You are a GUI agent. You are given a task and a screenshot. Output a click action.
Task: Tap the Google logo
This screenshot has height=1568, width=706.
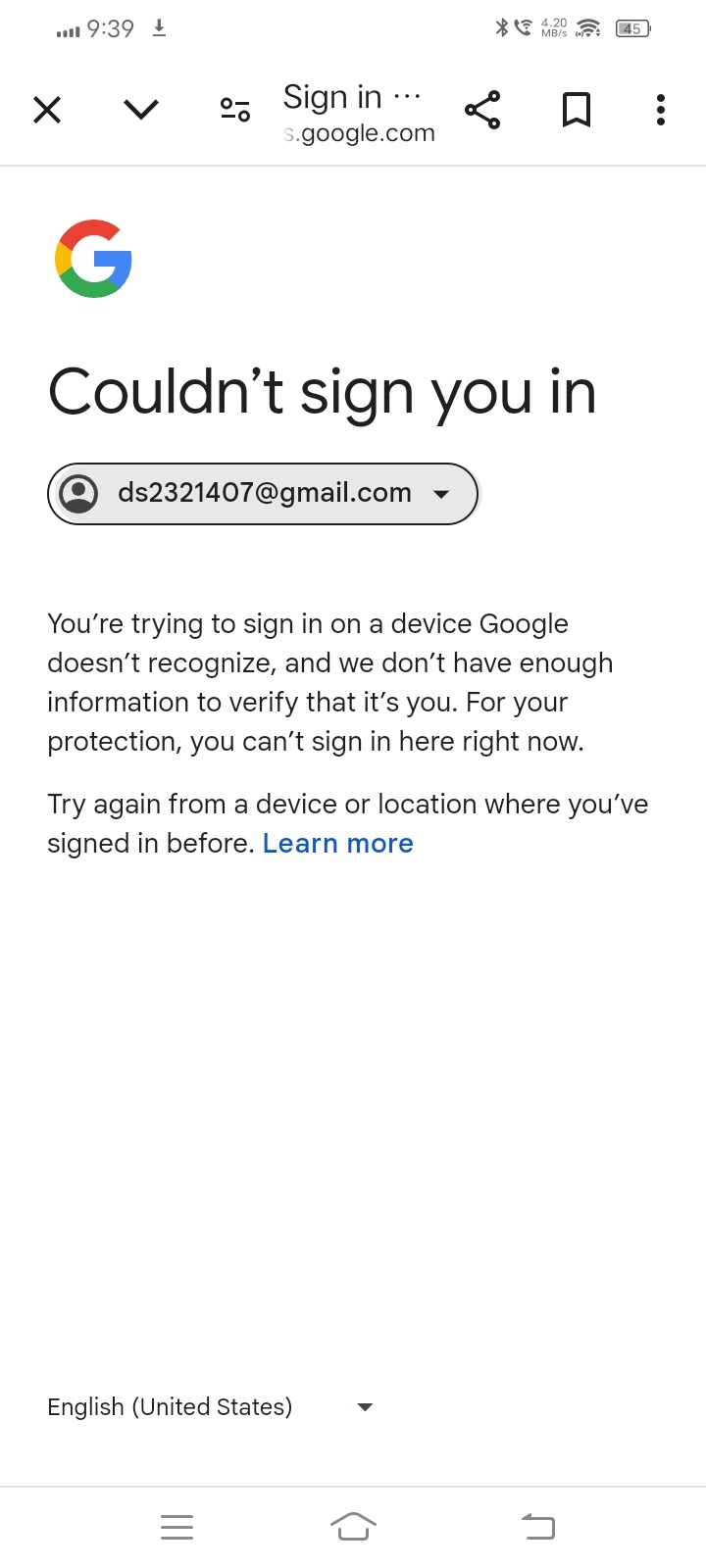(x=93, y=259)
